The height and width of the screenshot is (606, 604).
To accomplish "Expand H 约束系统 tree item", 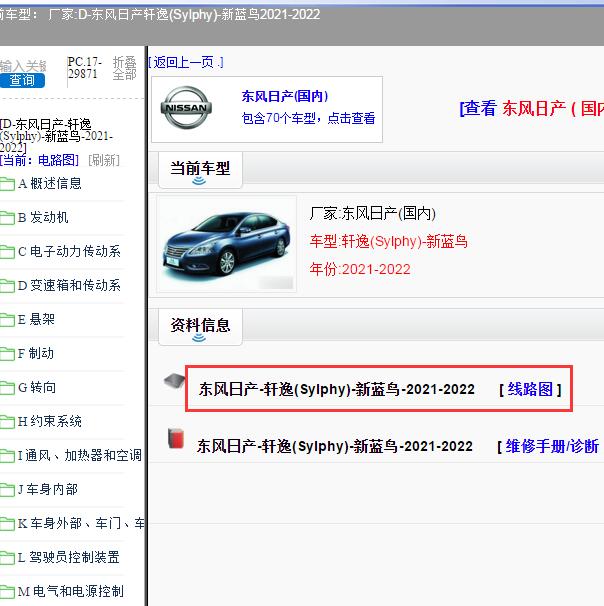I will tap(50, 422).
